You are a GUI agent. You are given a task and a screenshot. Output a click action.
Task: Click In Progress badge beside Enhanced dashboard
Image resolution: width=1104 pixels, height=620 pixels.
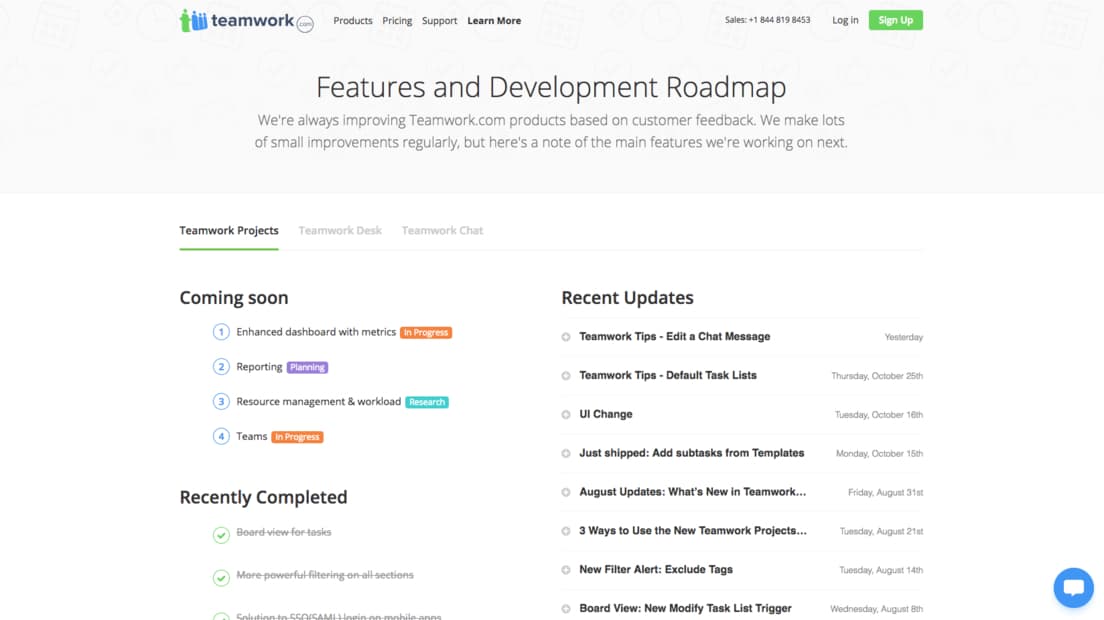coord(426,332)
